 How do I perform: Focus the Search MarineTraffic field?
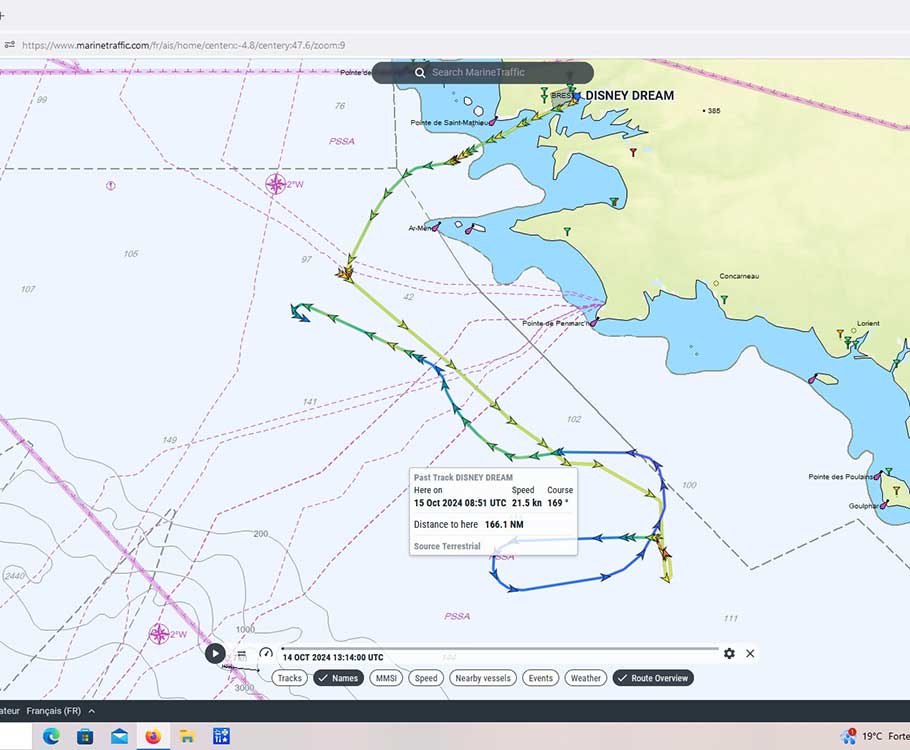483,73
